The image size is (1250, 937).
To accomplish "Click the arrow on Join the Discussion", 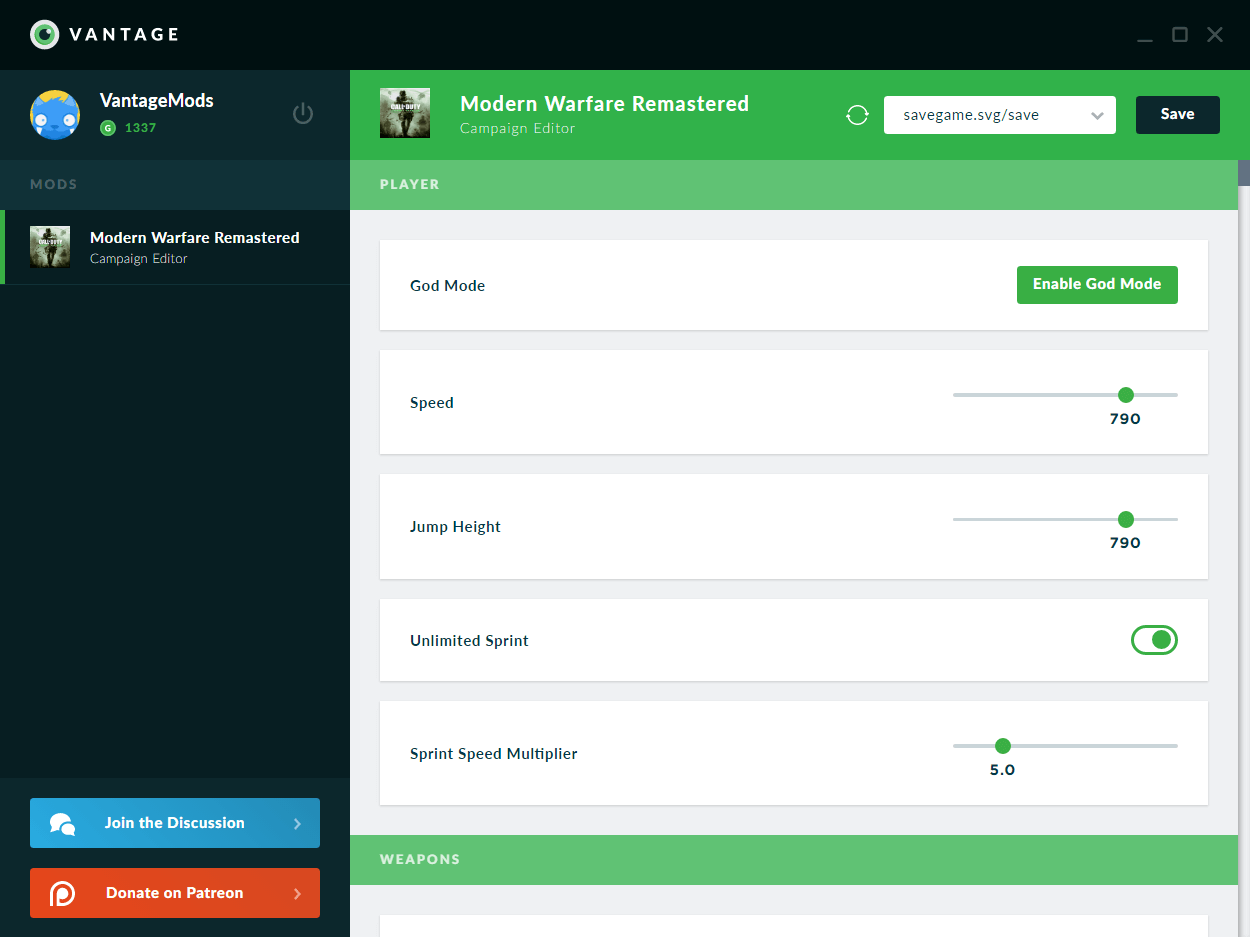I will (297, 824).
